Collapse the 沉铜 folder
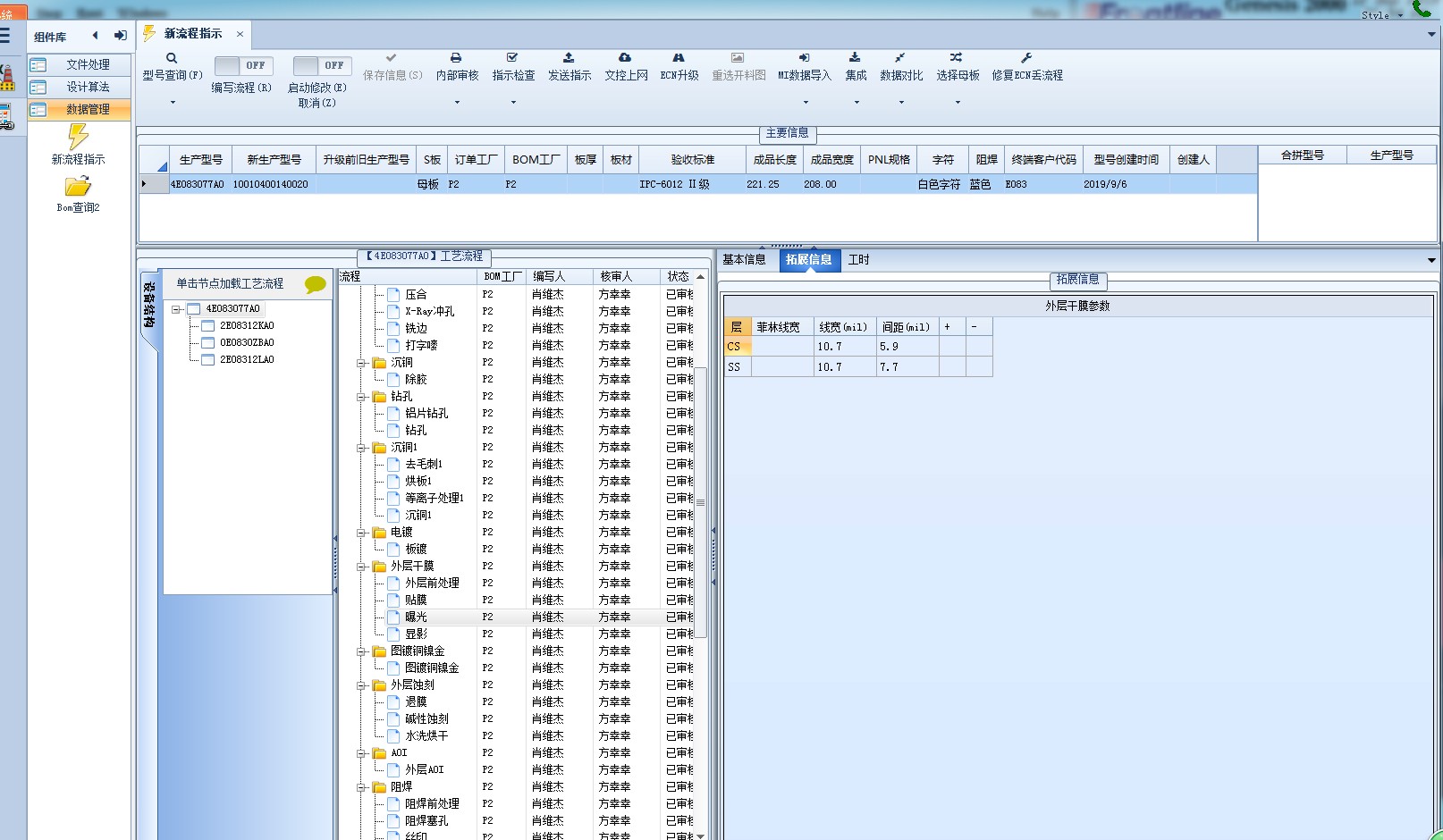1443x840 pixels. click(361, 363)
